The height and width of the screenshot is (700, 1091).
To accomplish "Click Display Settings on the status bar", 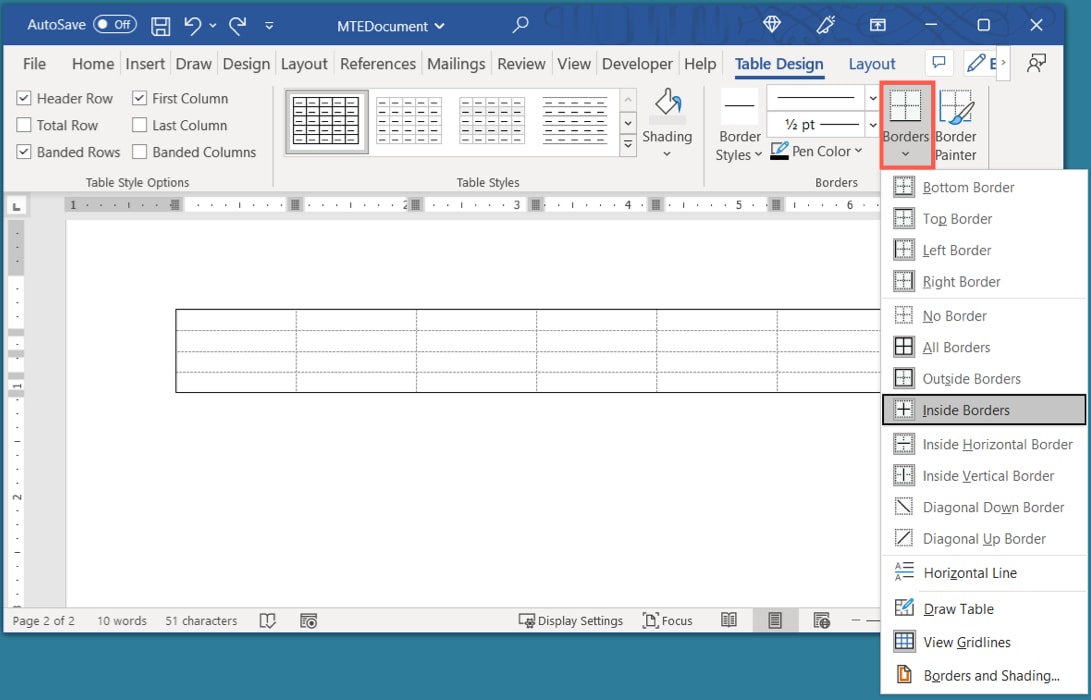I will [x=572, y=620].
